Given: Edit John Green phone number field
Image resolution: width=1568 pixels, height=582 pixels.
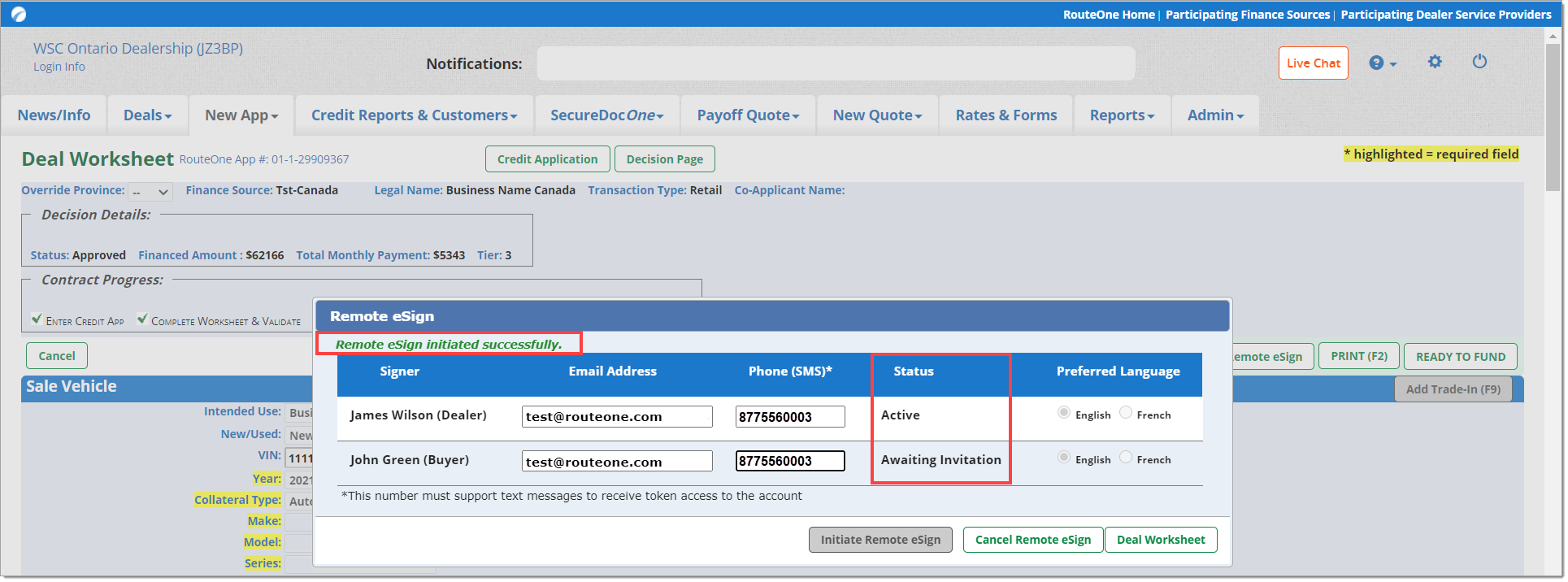Looking at the screenshot, I should (790, 461).
